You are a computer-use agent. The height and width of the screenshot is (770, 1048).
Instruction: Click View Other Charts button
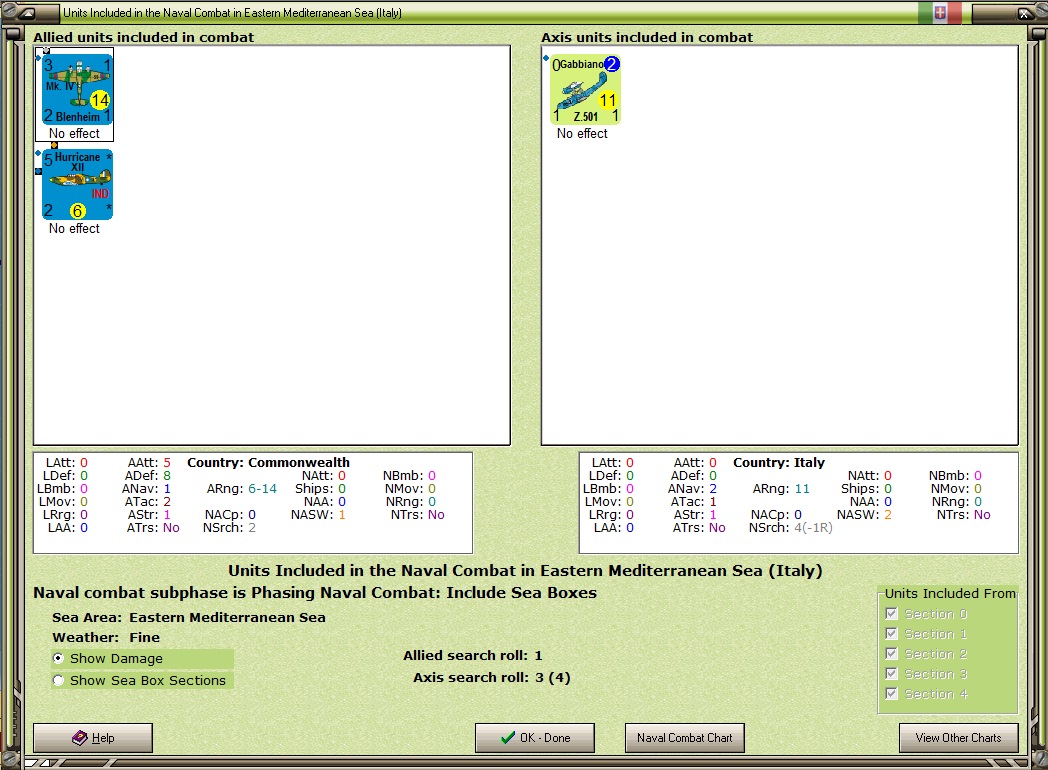pyautogui.click(x=958, y=738)
